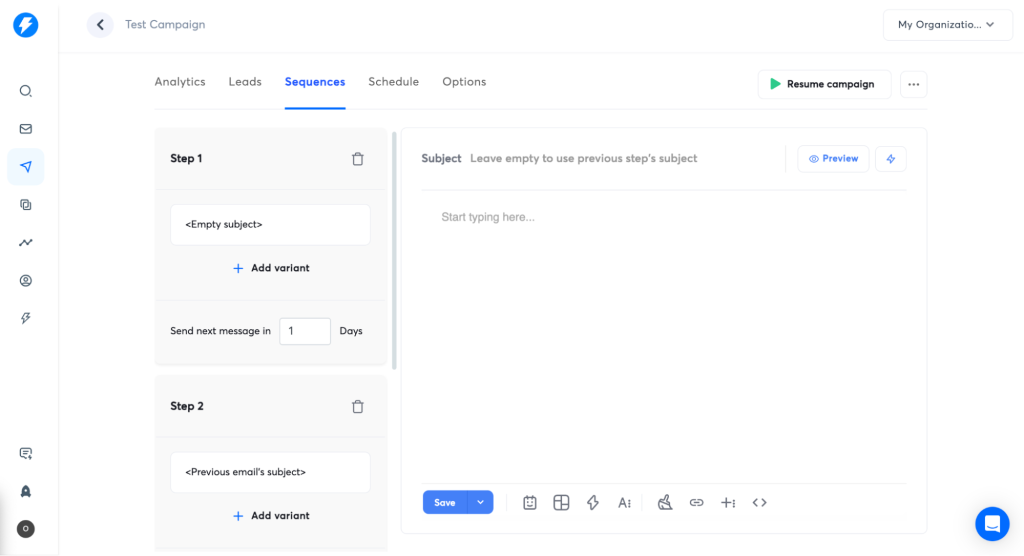Open the feedback chat sidebar icon
The width and height of the screenshot is (1024, 556).
25,453
